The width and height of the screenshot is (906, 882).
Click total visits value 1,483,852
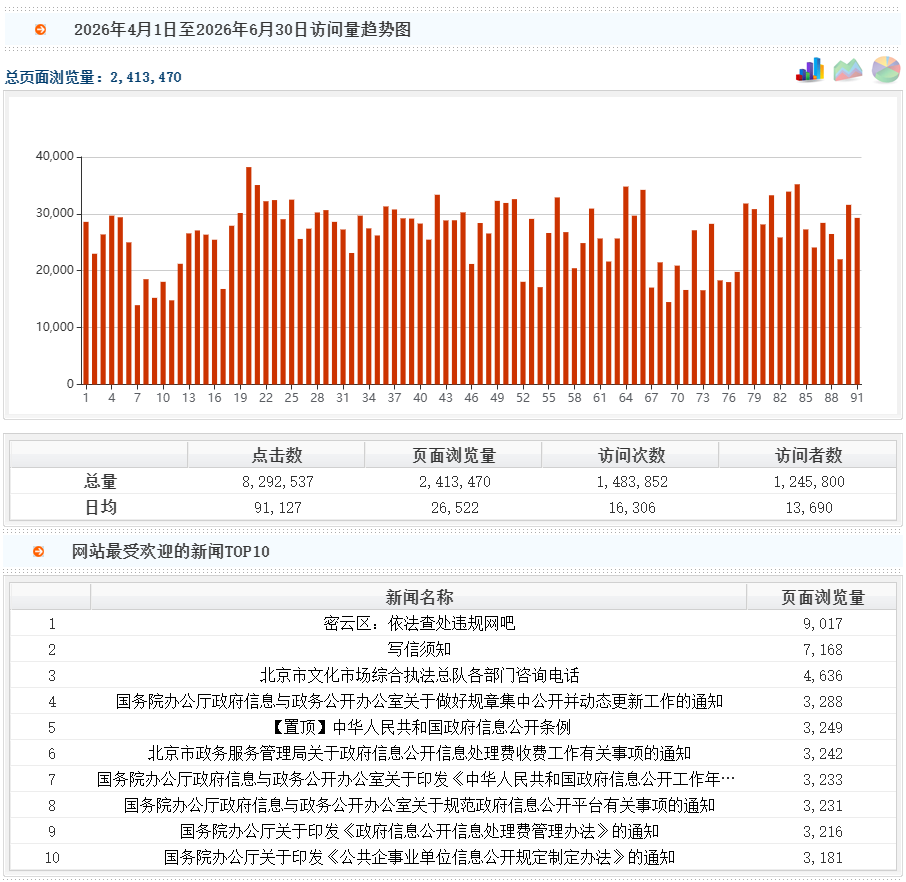[632, 481]
